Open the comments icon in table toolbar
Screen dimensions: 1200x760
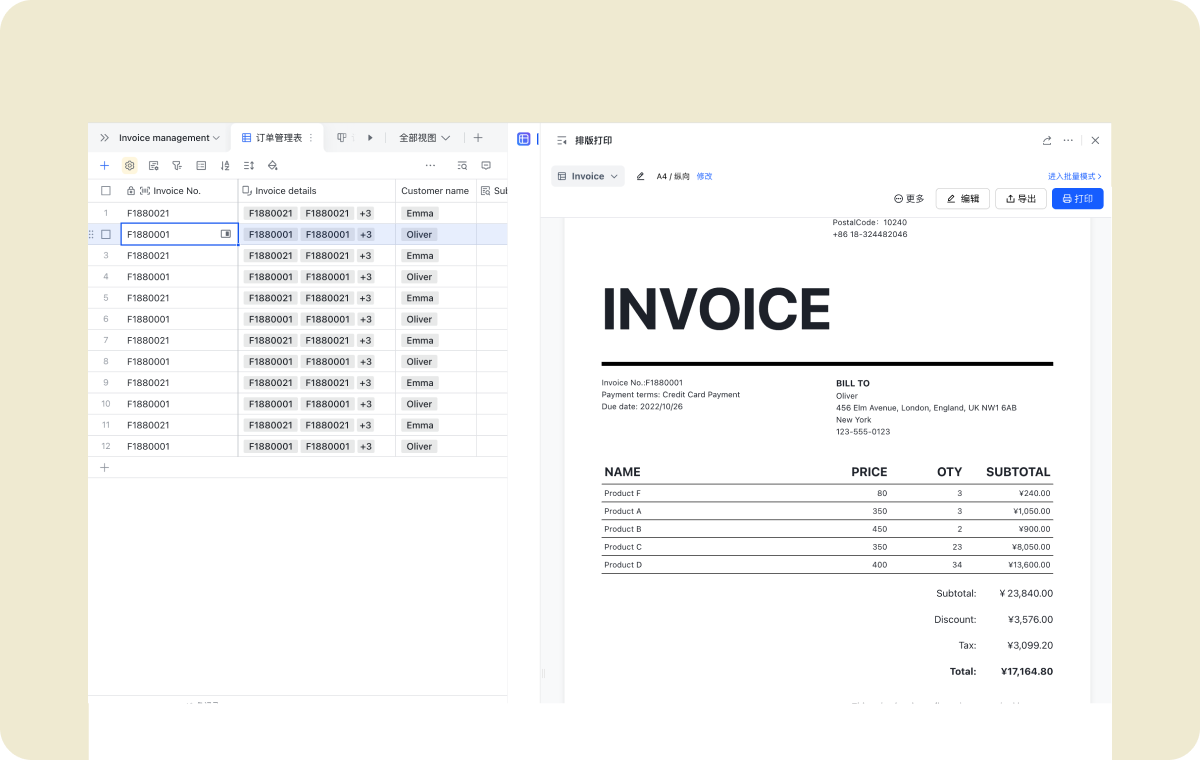(486, 165)
